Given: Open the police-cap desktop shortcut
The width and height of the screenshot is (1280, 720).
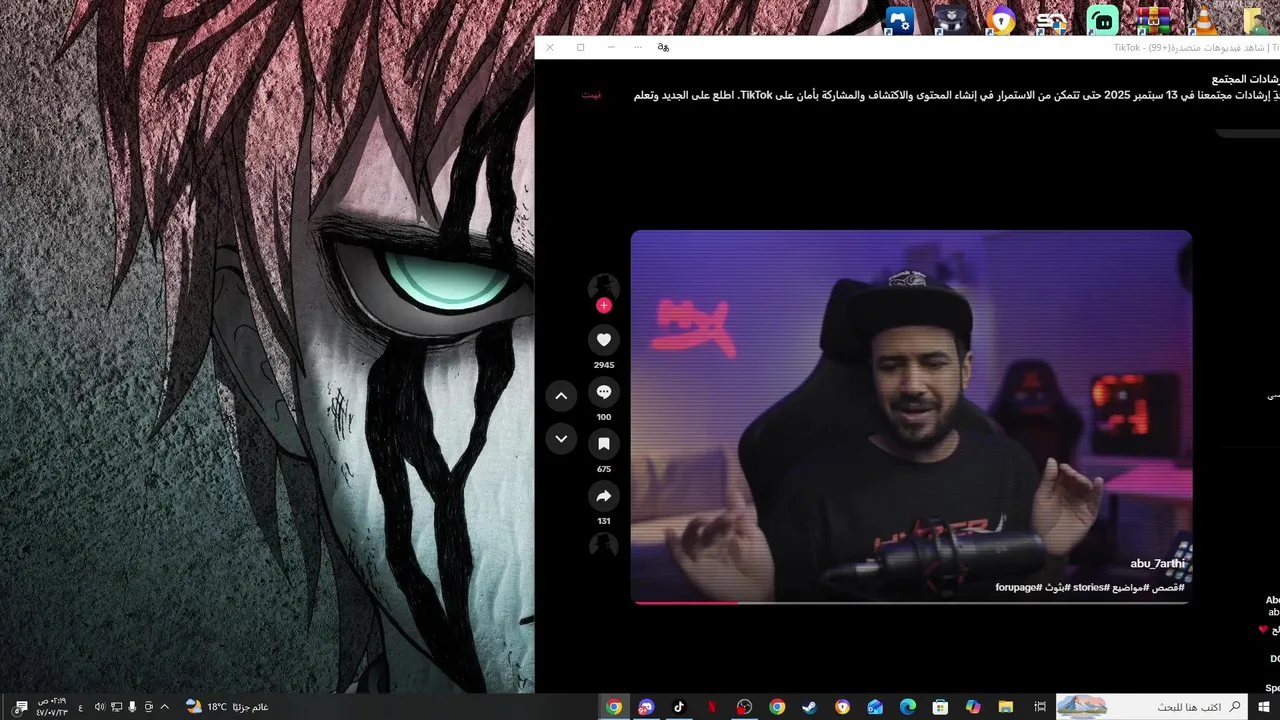Looking at the screenshot, I should pyautogui.click(x=950, y=20).
